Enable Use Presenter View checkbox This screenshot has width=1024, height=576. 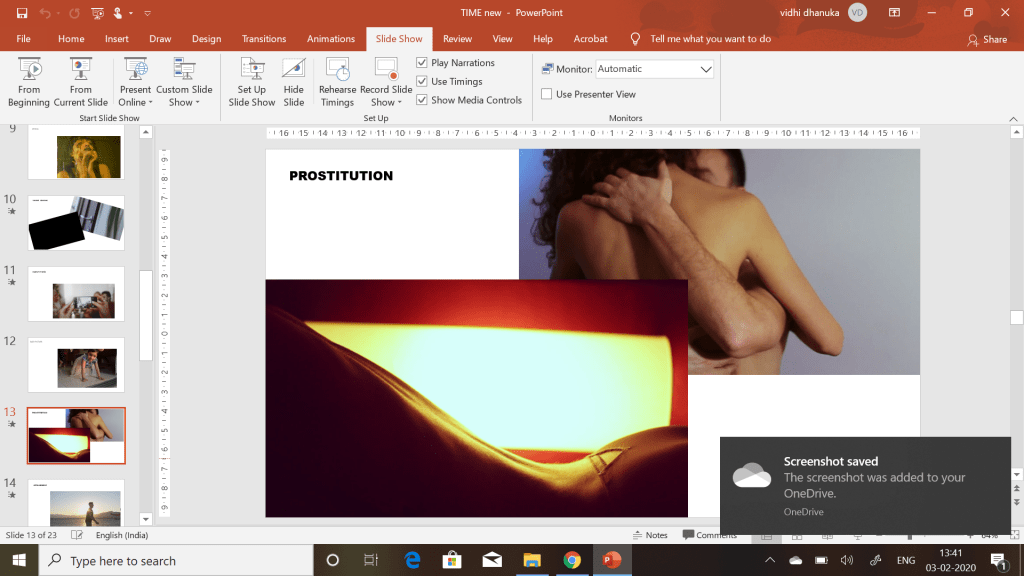[x=547, y=95]
